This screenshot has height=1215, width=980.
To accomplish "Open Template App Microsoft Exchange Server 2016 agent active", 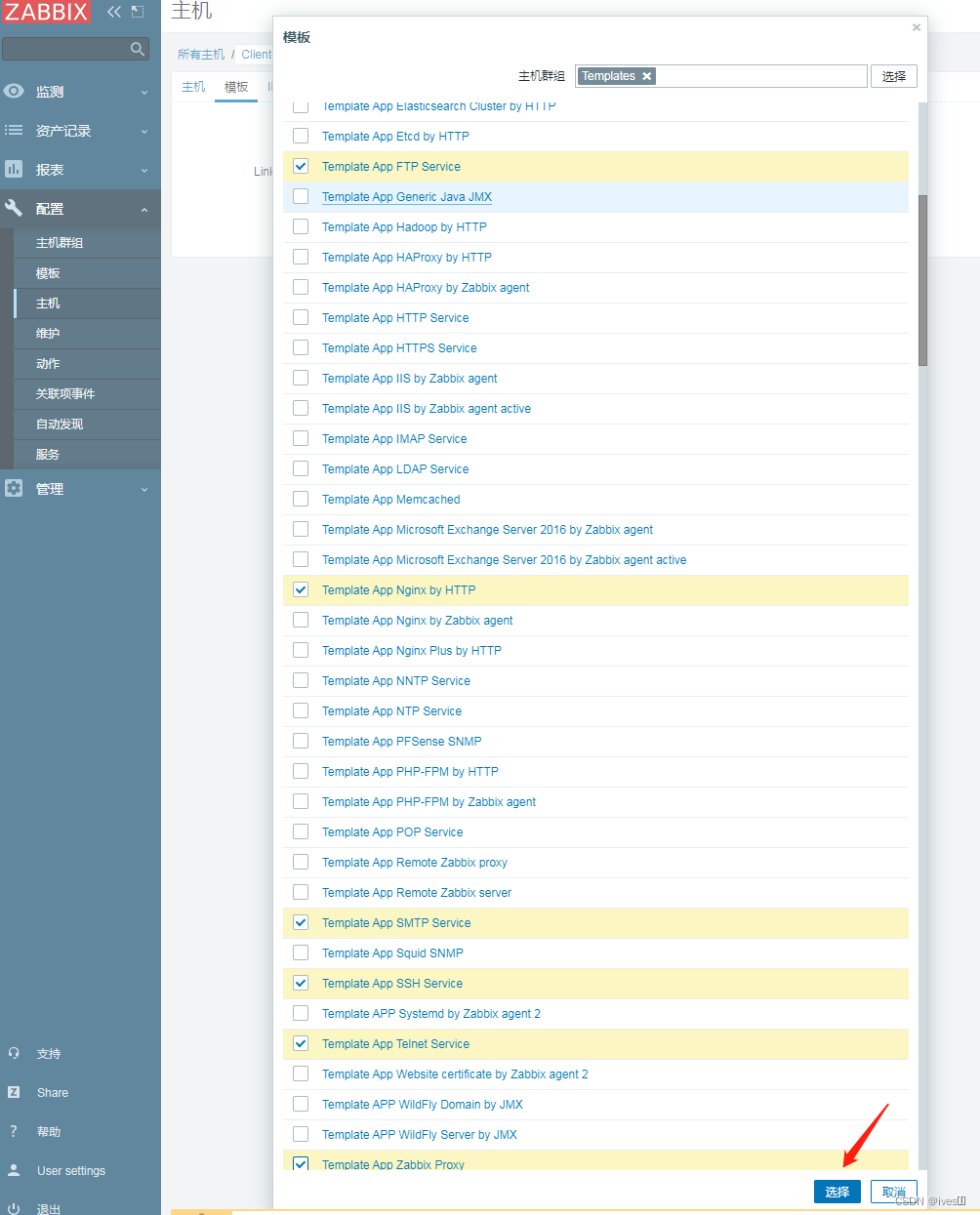I will click(x=504, y=559).
